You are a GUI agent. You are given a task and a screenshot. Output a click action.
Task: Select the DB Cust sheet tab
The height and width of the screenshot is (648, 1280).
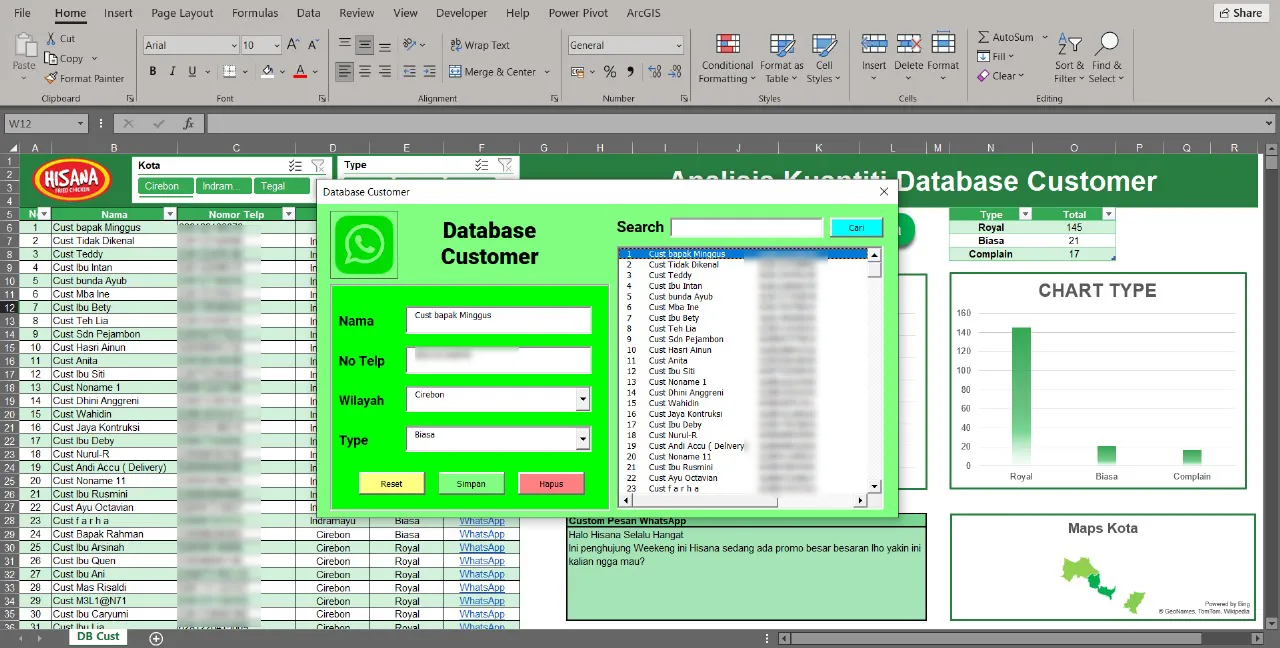tap(98, 636)
